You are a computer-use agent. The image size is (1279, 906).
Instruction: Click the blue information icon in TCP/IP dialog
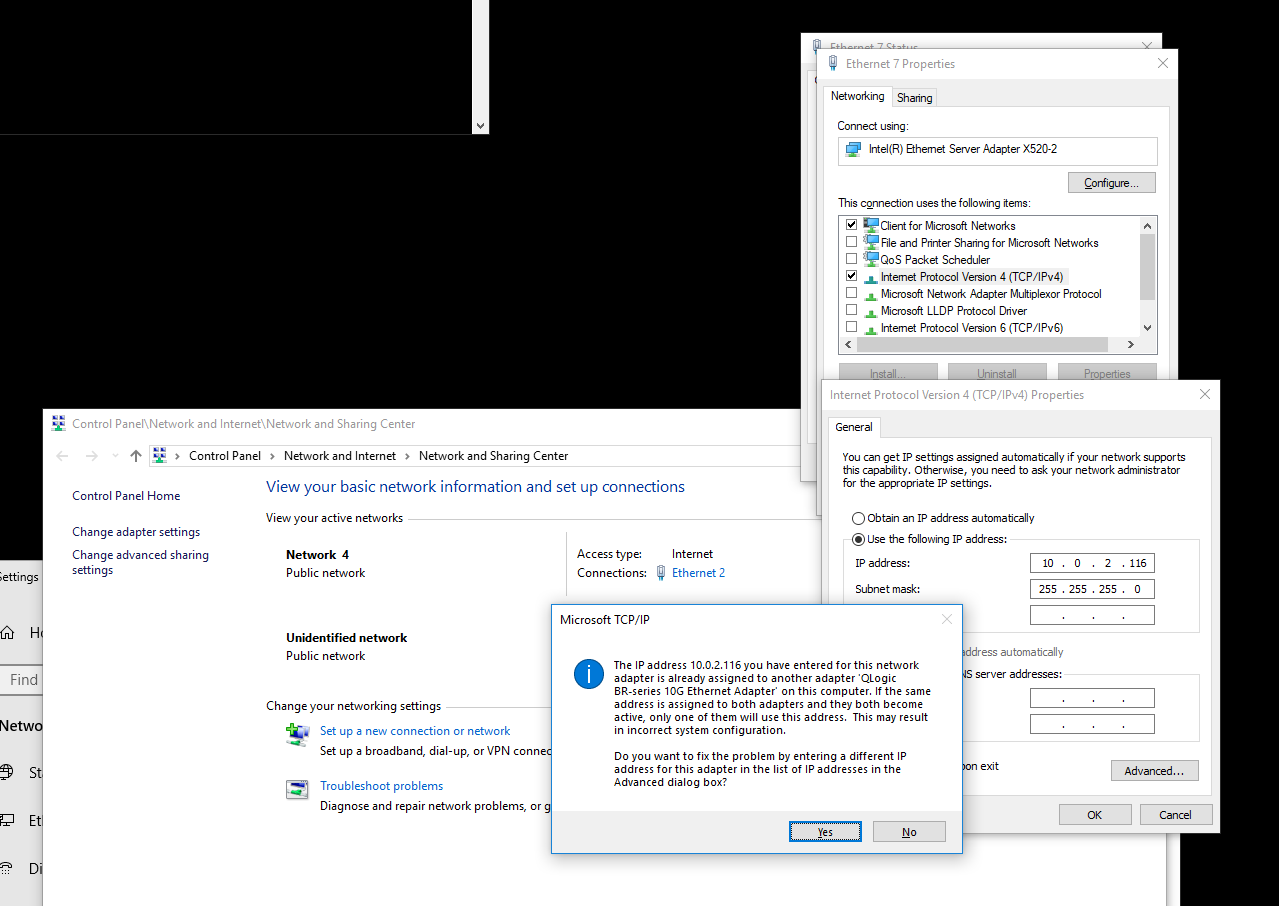click(x=589, y=674)
